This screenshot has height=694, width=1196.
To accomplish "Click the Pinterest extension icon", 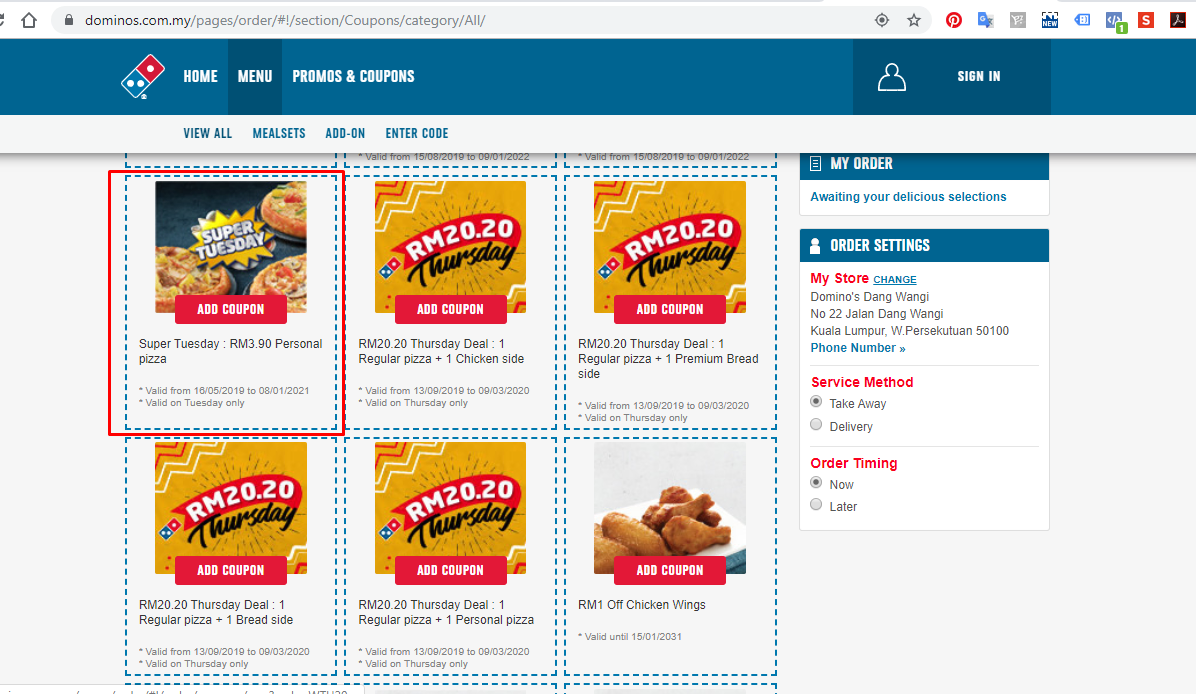I will coord(953,21).
